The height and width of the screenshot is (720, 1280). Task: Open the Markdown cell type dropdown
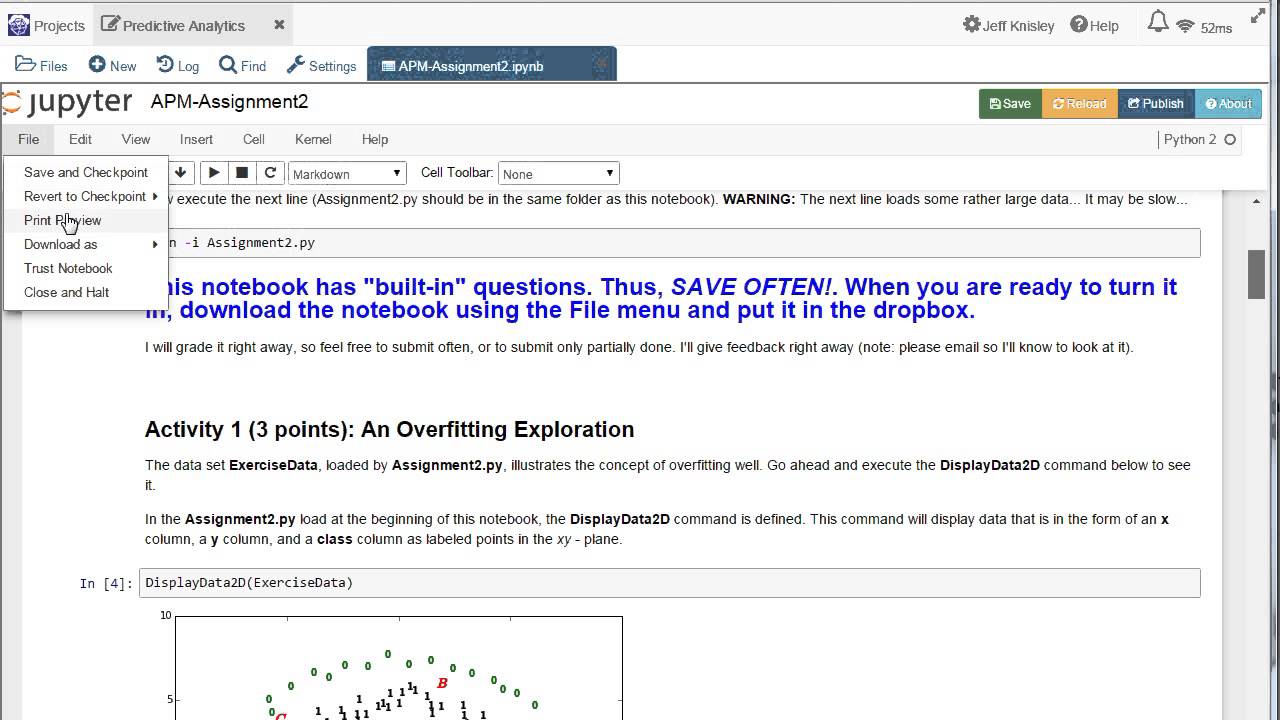(347, 173)
